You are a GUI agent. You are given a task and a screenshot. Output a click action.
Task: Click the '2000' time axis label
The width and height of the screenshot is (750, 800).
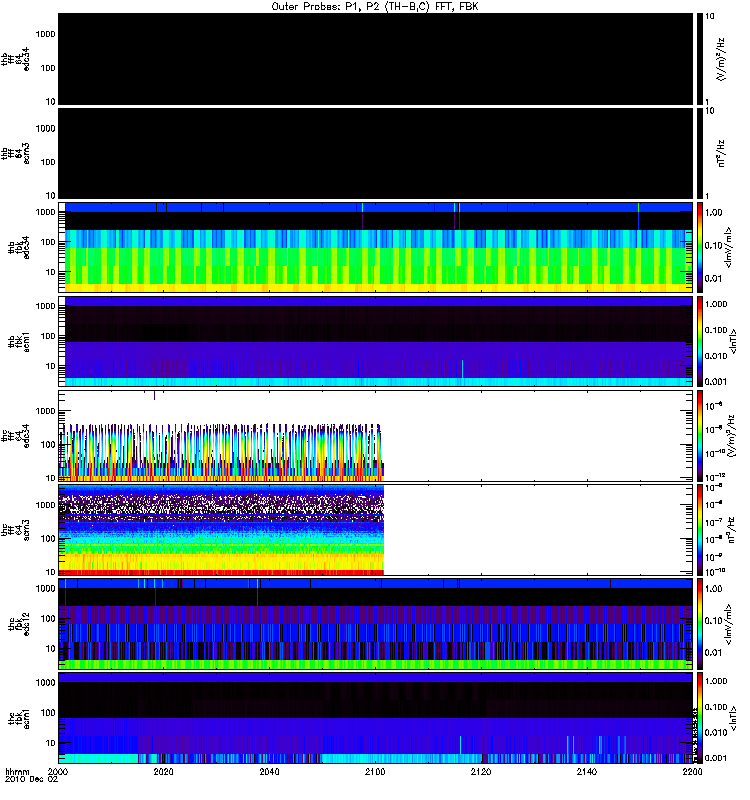(59, 771)
